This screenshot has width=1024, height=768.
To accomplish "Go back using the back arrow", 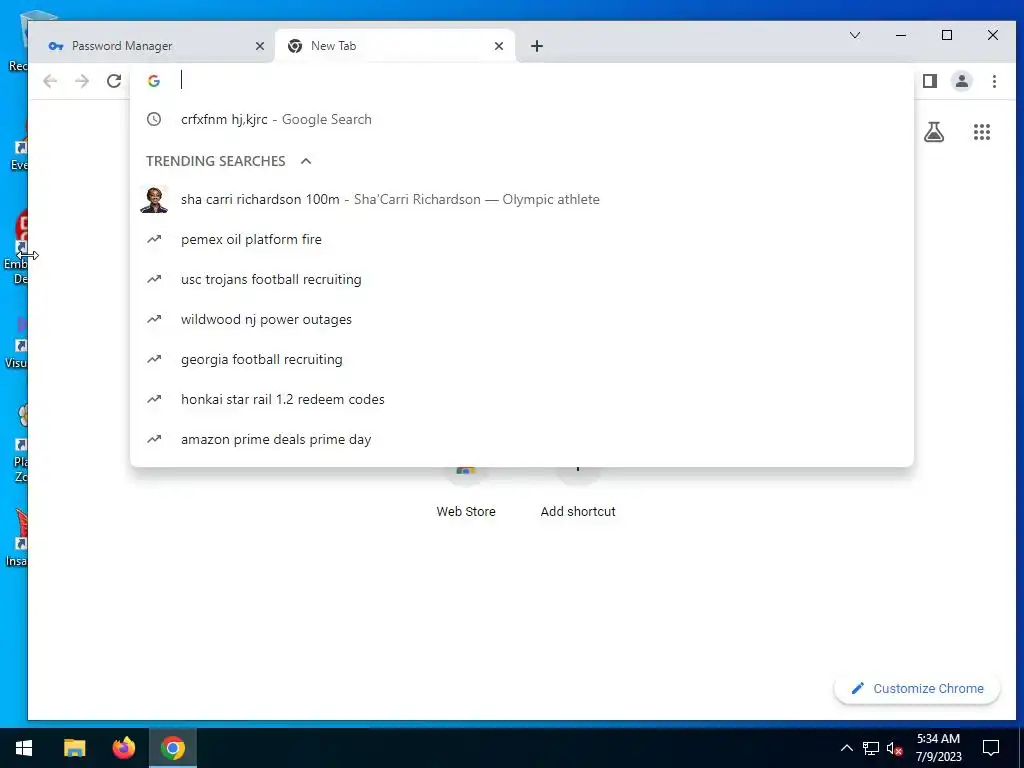I will [x=50, y=81].
